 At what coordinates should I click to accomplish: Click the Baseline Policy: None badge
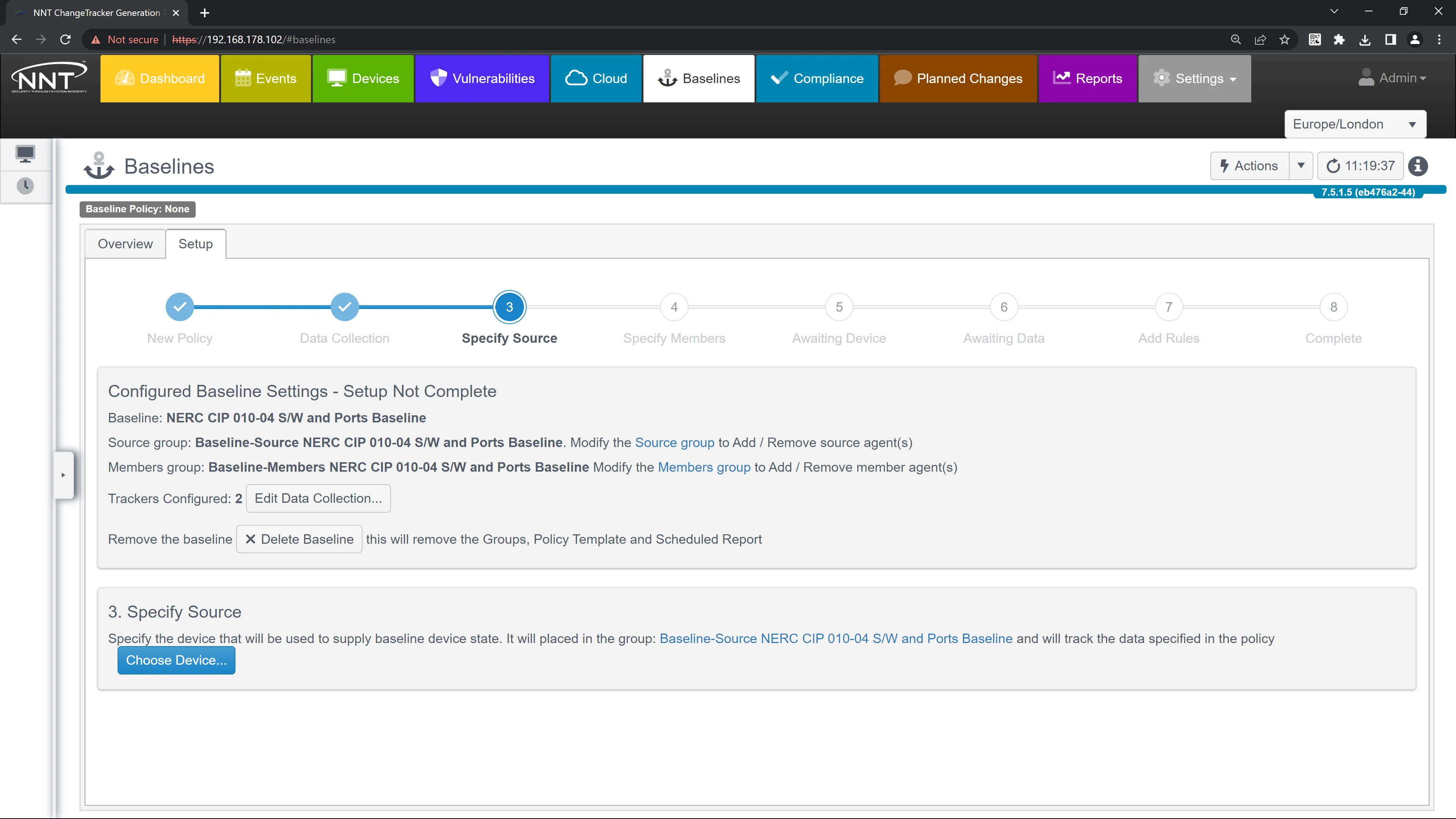(137, 209)
